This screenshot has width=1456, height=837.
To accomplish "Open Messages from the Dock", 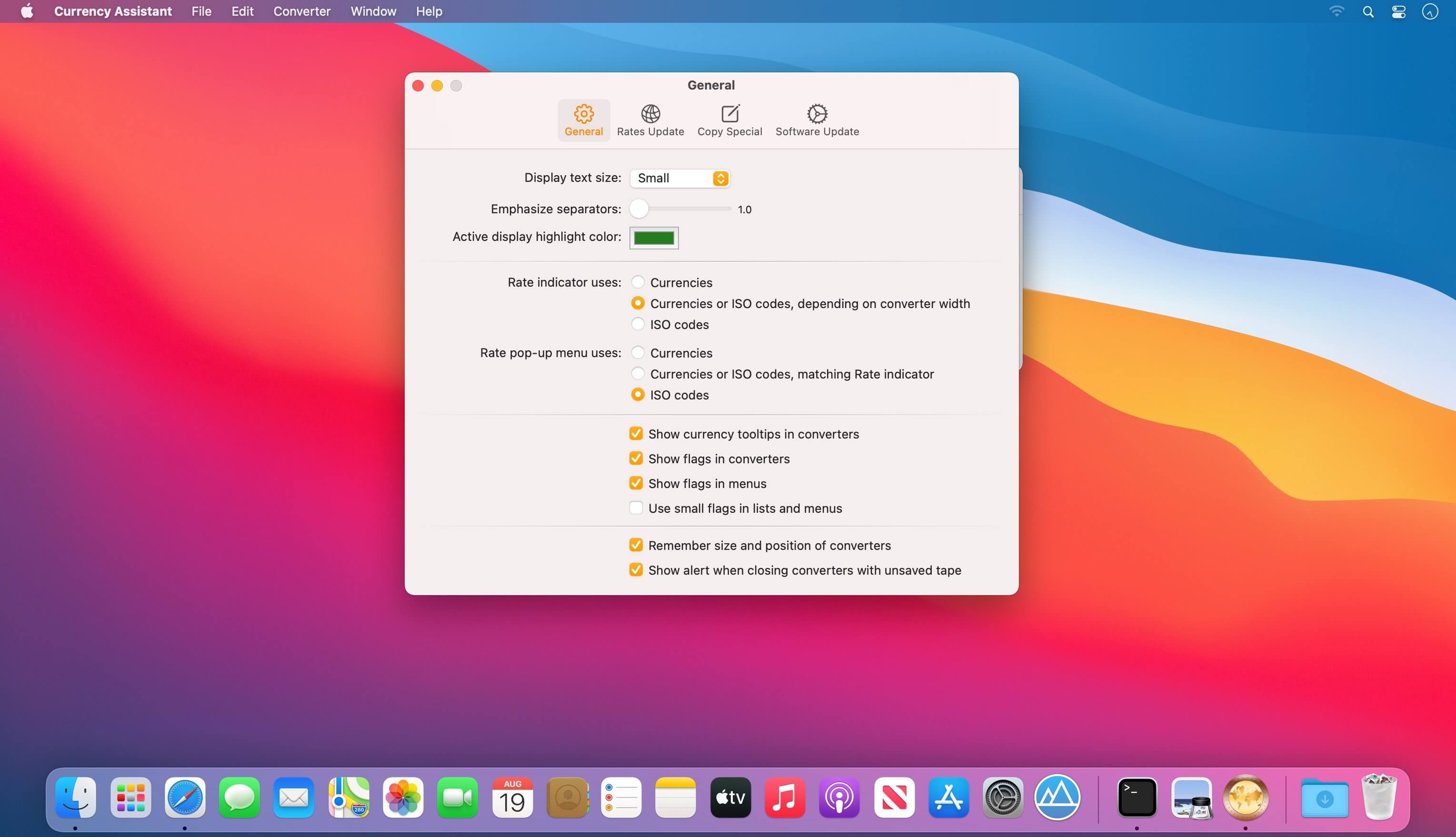I will pyautogui.click(x=239, y=797).
